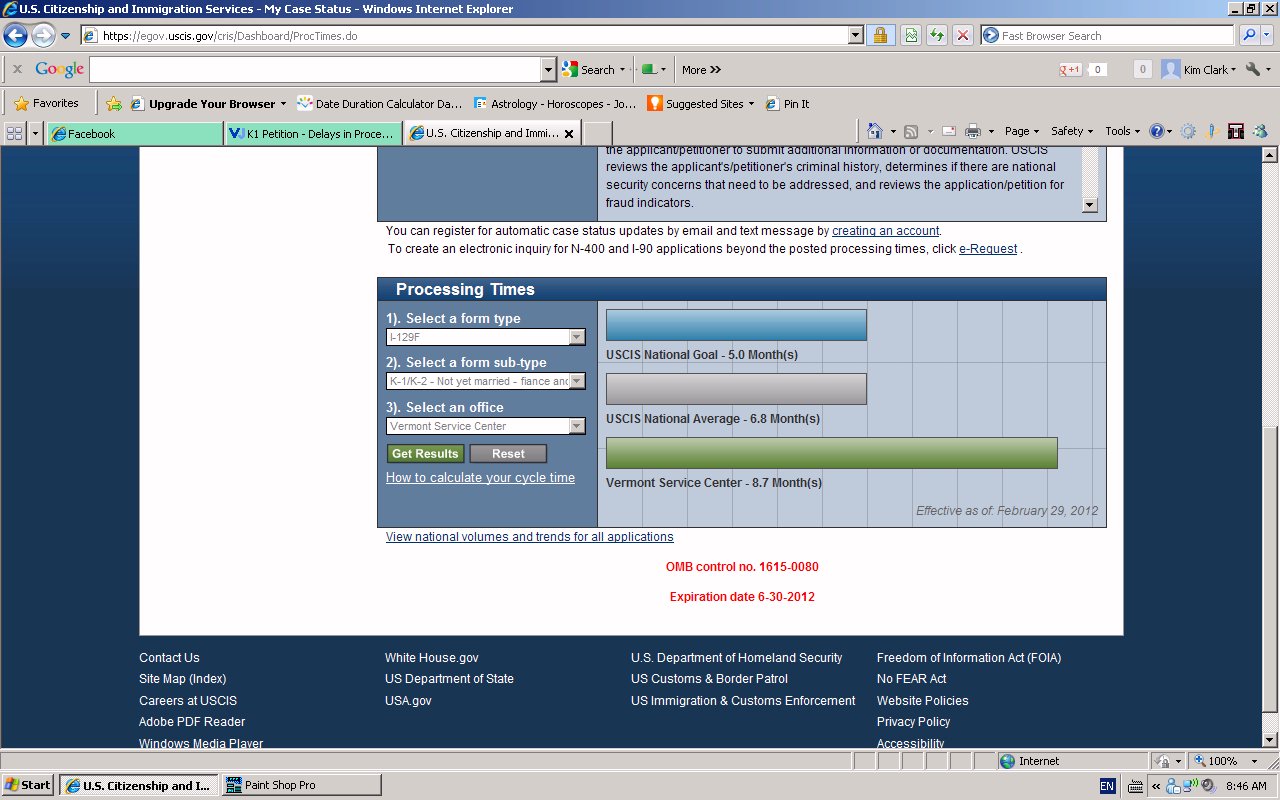Open the Quick Tabs grid icon

click(x=14, y=133)
